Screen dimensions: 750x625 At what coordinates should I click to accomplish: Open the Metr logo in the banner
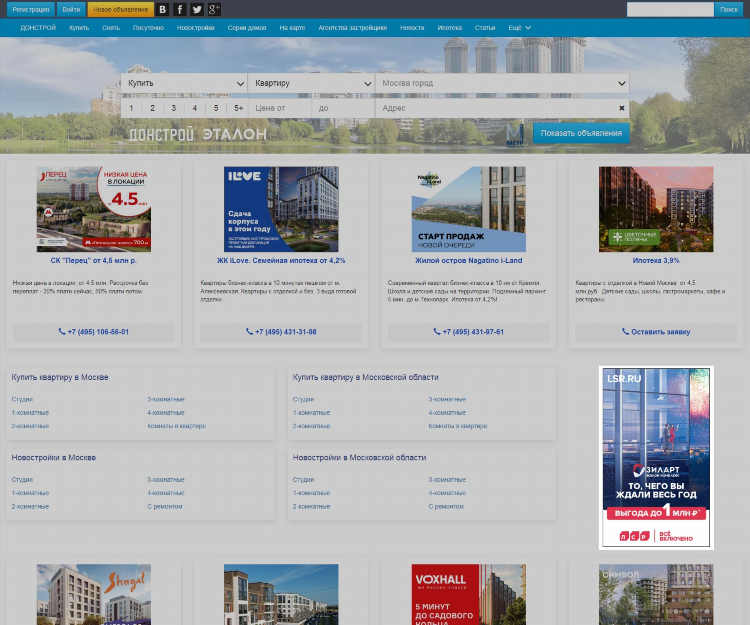(x=515, y=135)
